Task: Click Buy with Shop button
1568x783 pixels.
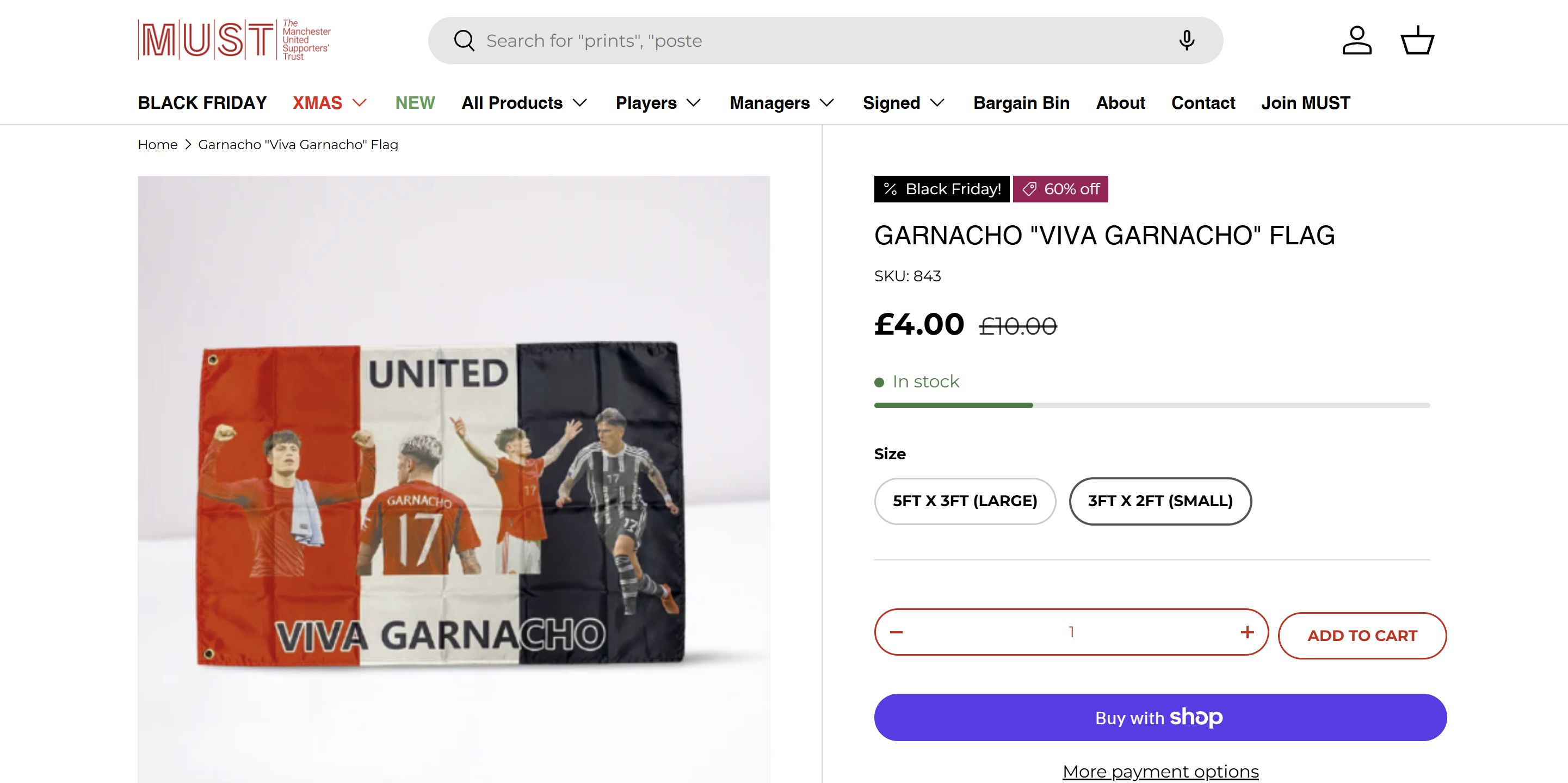Action: 1160,717
